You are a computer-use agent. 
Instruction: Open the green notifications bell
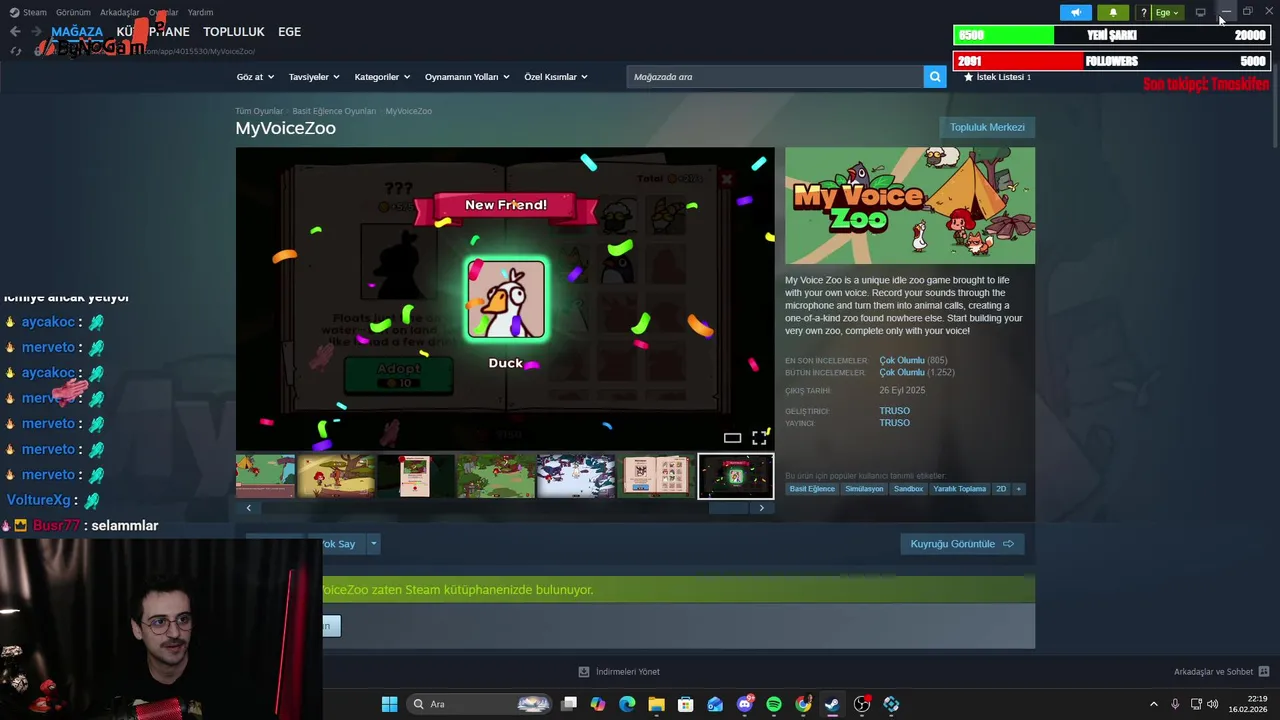pos(1113,13)
